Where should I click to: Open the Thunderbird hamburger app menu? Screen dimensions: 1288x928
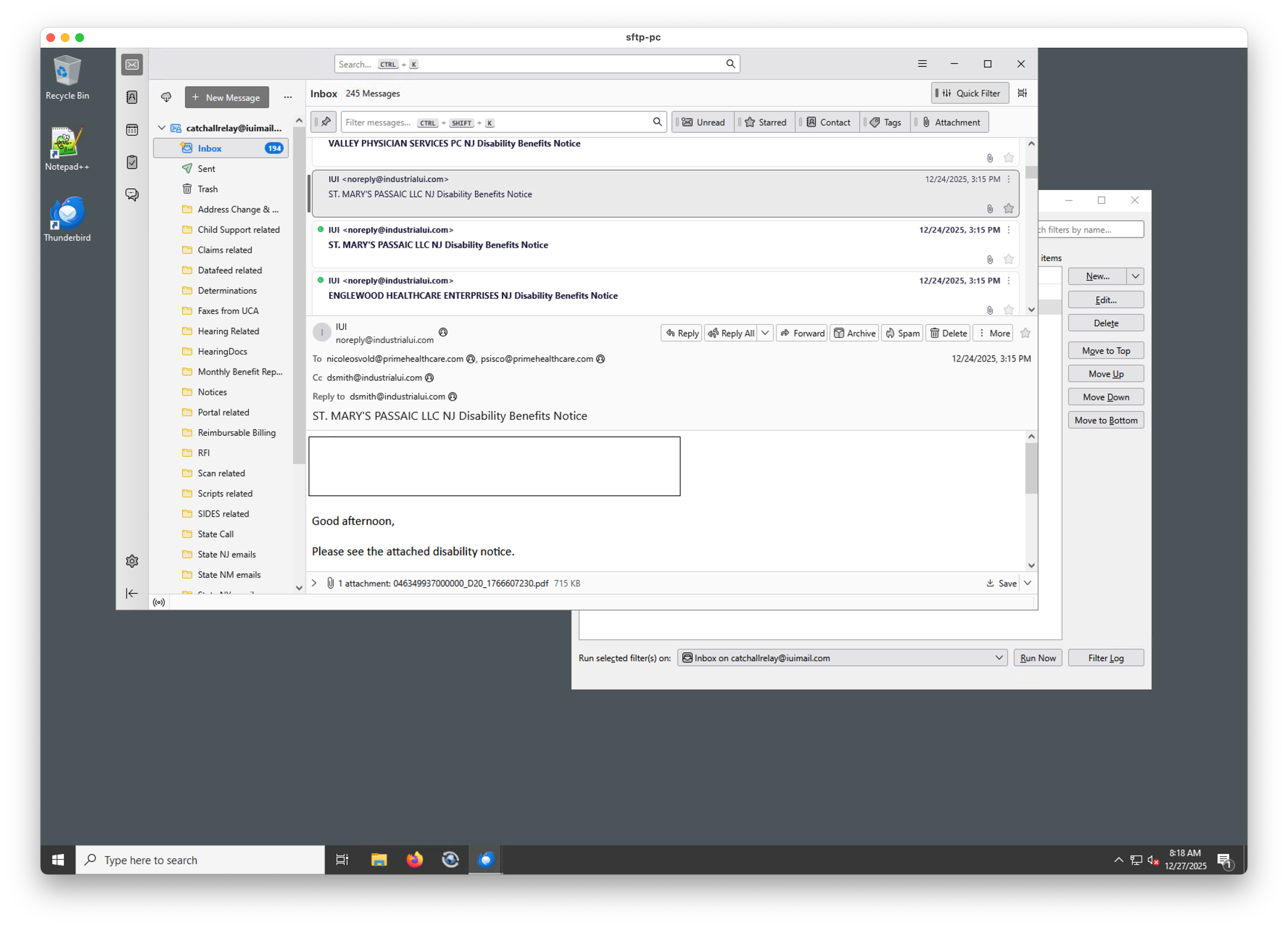[x=922, y=64]
